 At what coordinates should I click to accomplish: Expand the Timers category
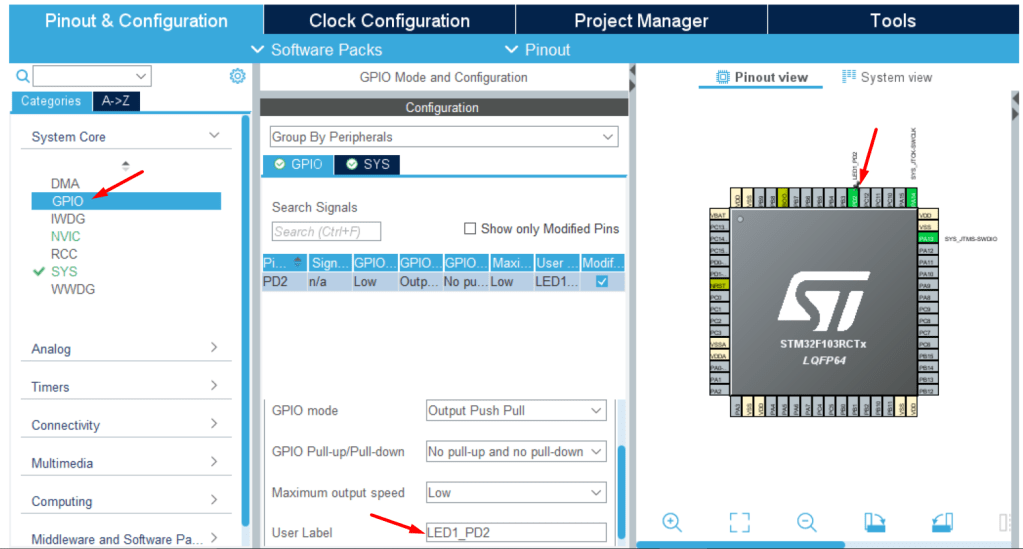(125, 387)
